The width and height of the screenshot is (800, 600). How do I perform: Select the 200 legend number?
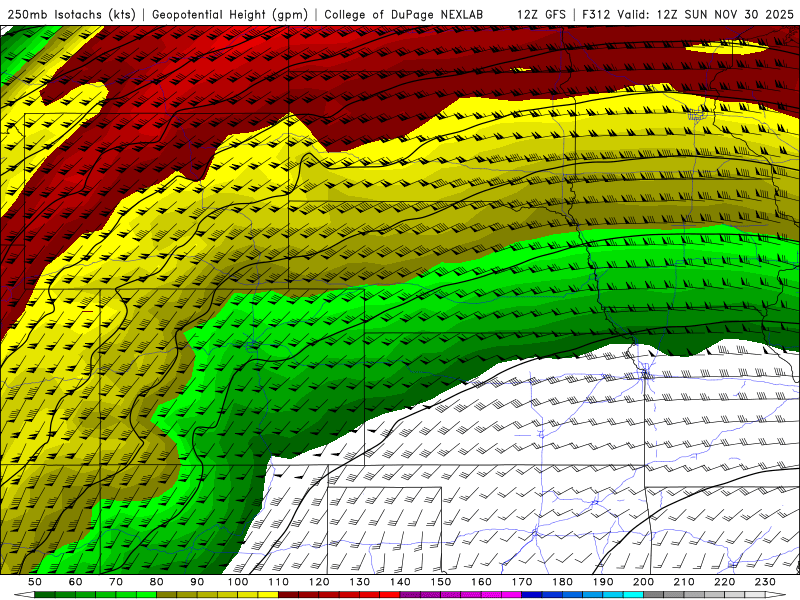pos(643,582)
